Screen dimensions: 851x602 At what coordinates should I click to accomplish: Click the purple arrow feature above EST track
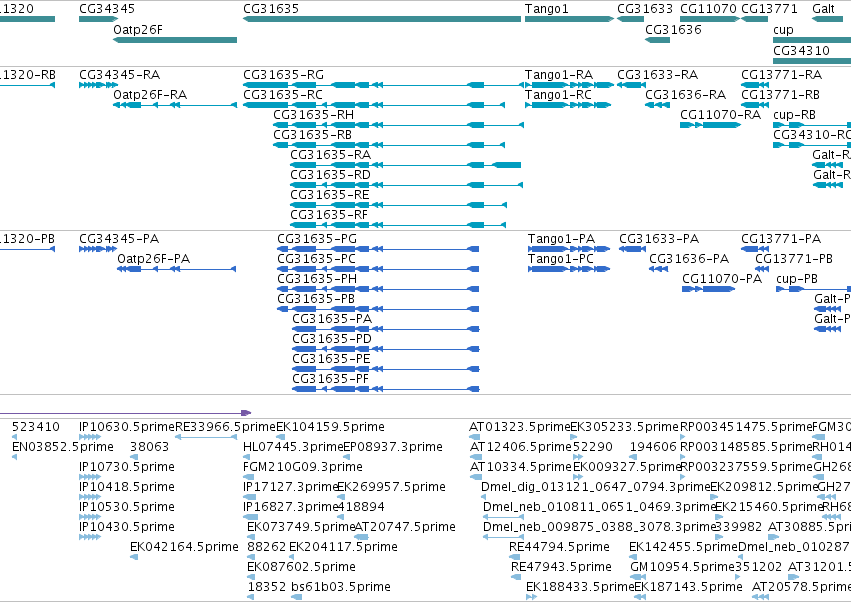tap(125, 413)
